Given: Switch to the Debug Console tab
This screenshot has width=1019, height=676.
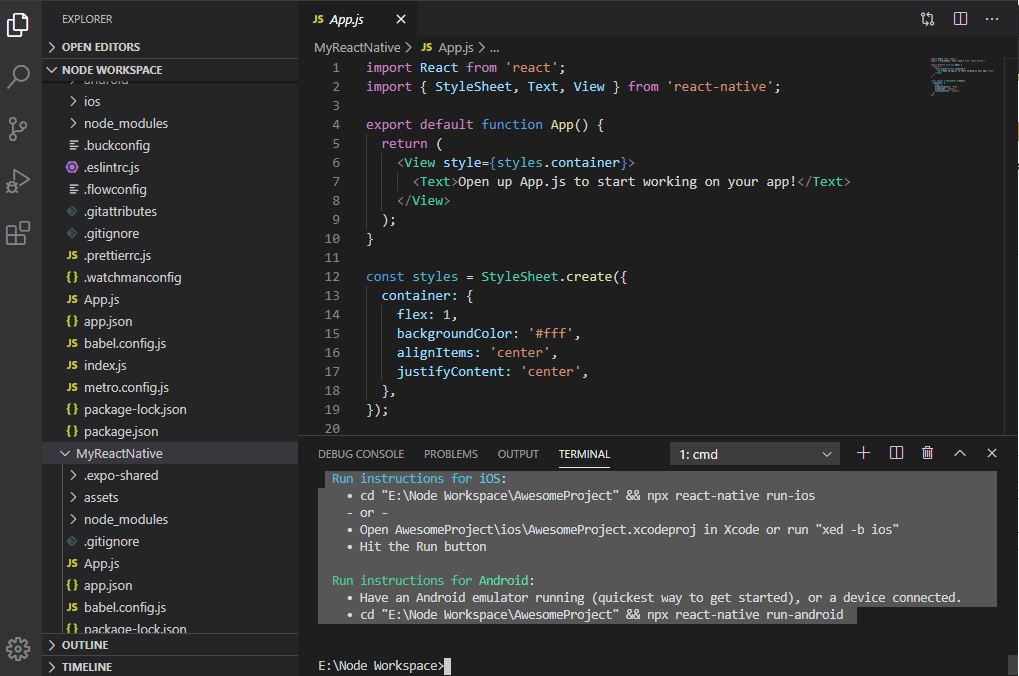Looking at the screenshot, I should pos(361,454).
